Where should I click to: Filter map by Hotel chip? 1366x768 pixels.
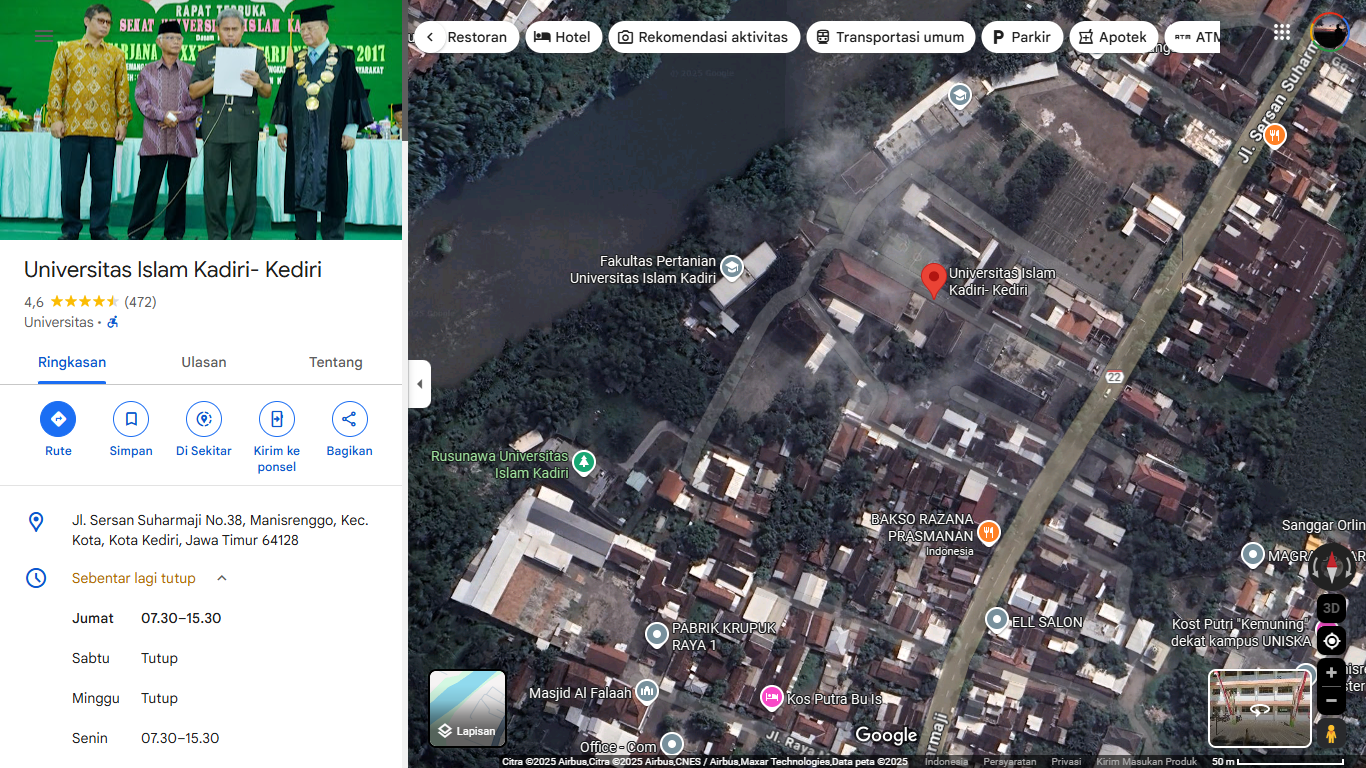(x=563, y=37)
